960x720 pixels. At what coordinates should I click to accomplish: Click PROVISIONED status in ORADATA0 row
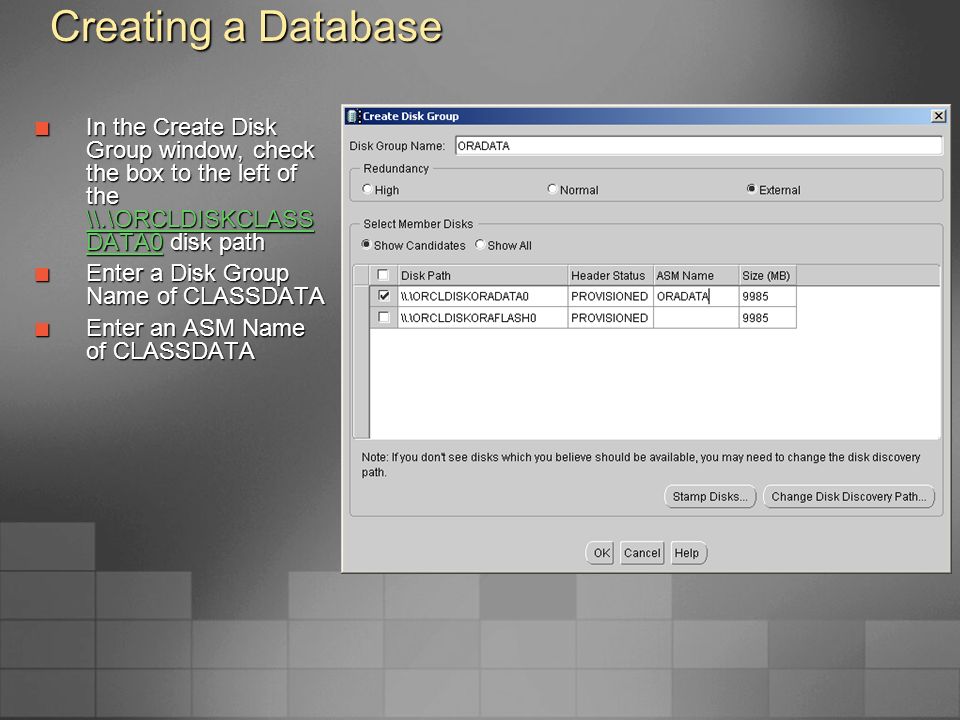[x=610, y=296]
